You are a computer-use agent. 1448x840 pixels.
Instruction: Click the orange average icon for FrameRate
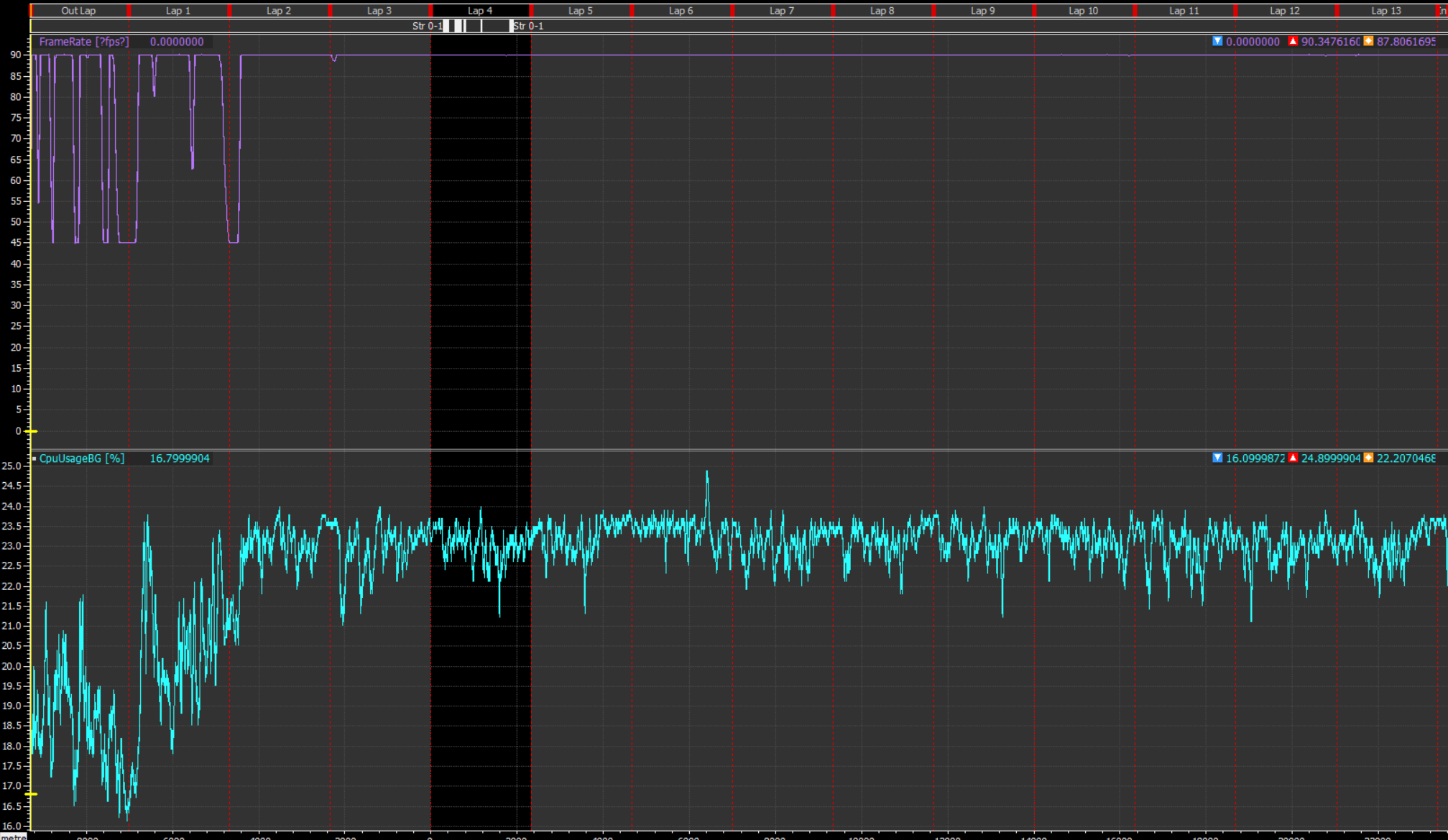1368,41
